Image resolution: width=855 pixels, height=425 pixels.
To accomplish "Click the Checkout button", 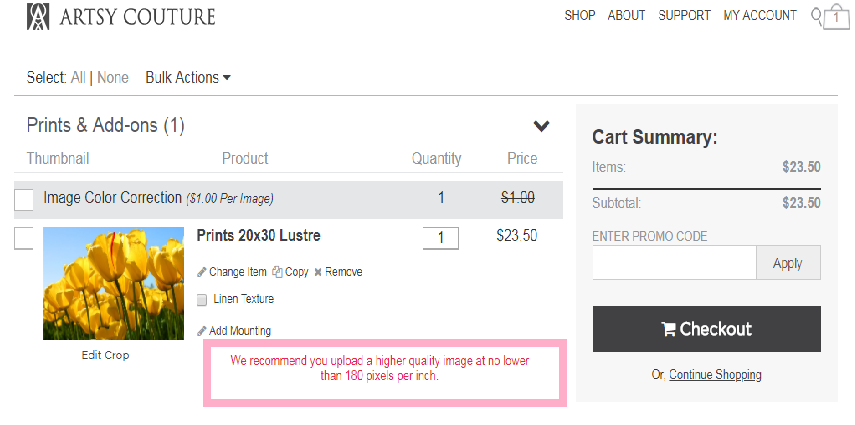I will (706, 329).
